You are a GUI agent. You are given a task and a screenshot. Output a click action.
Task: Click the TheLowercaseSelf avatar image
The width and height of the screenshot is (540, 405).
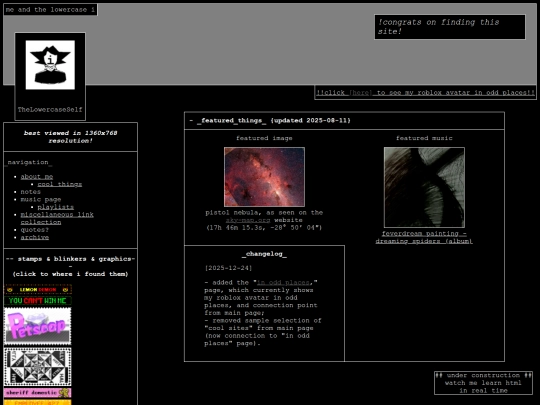50,65
